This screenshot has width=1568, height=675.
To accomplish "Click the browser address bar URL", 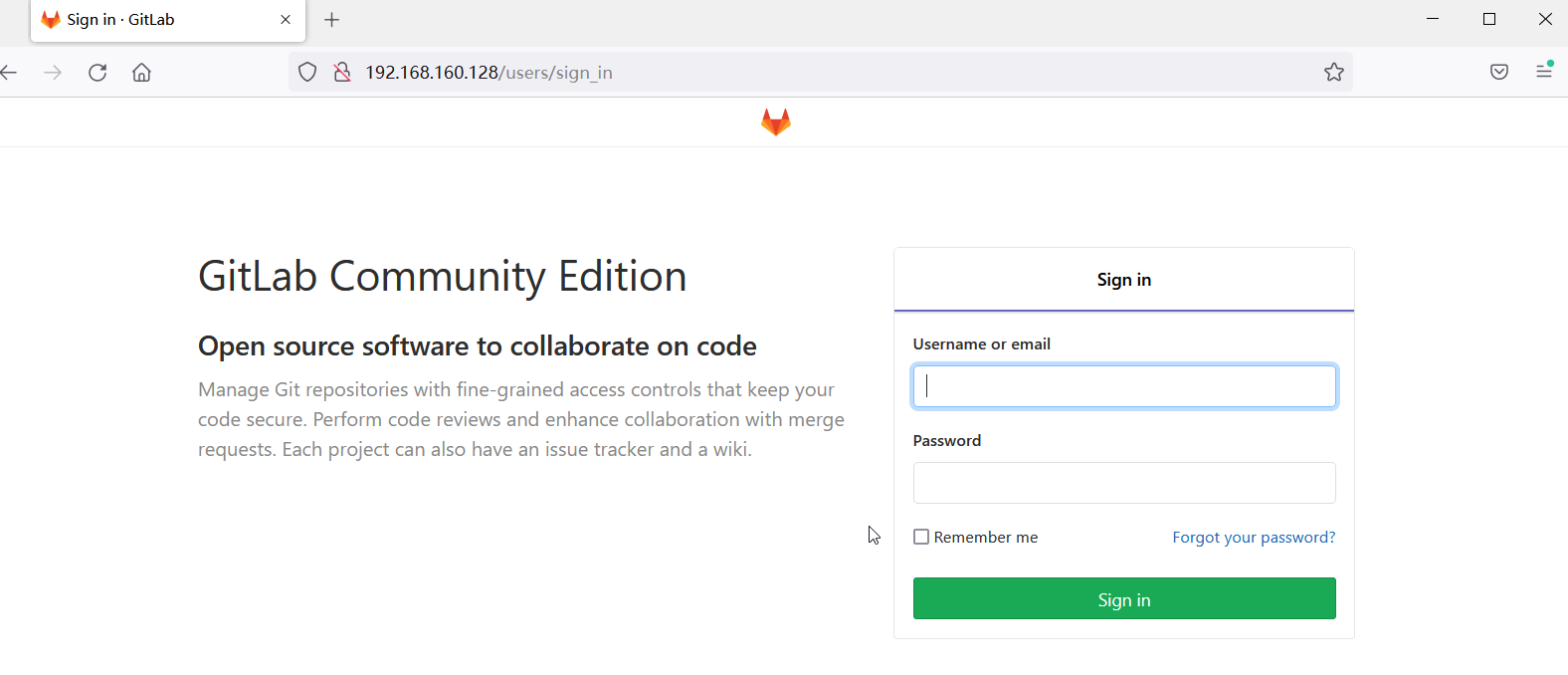I will tap(696, 73).
